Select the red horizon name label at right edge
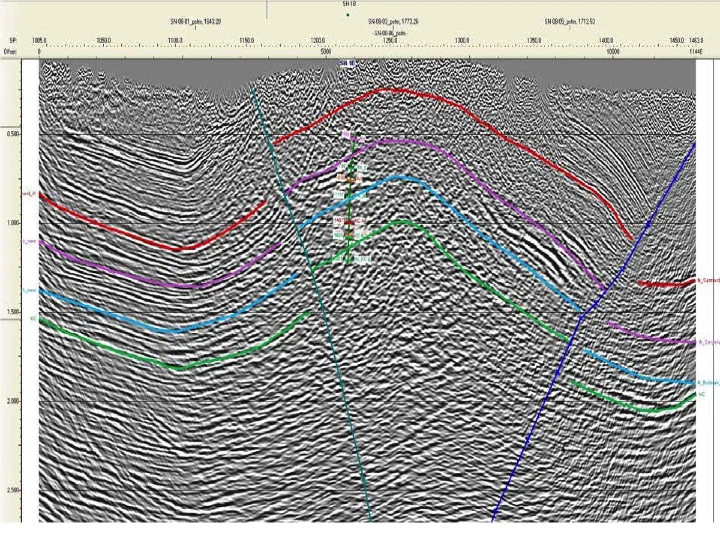Viewport: 720px width, 540px height. click(x=708, y=280)
